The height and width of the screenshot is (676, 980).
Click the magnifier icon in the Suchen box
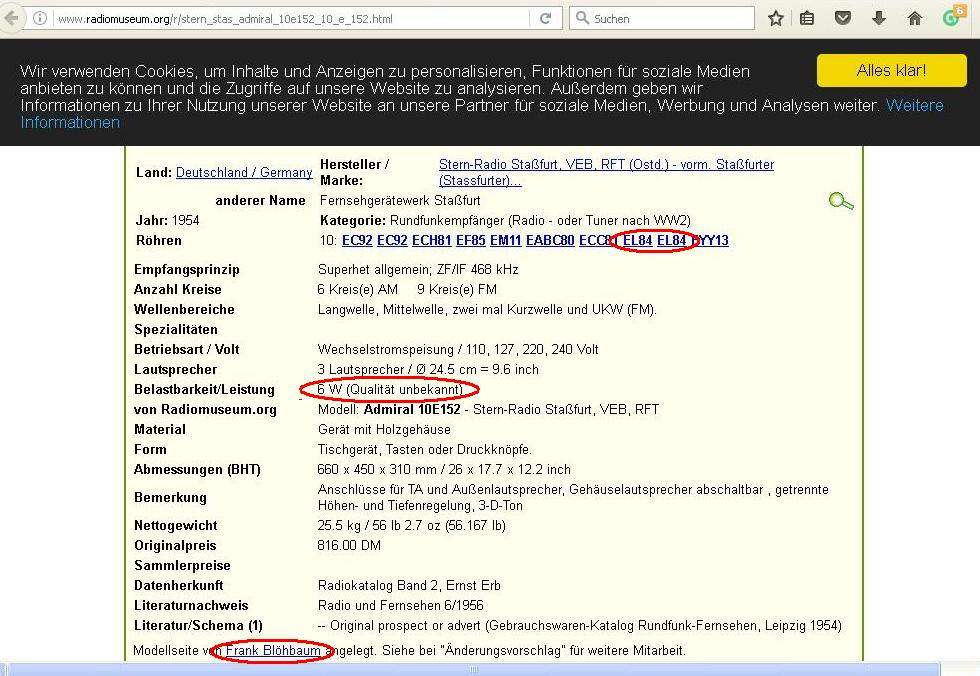(582, 17)
